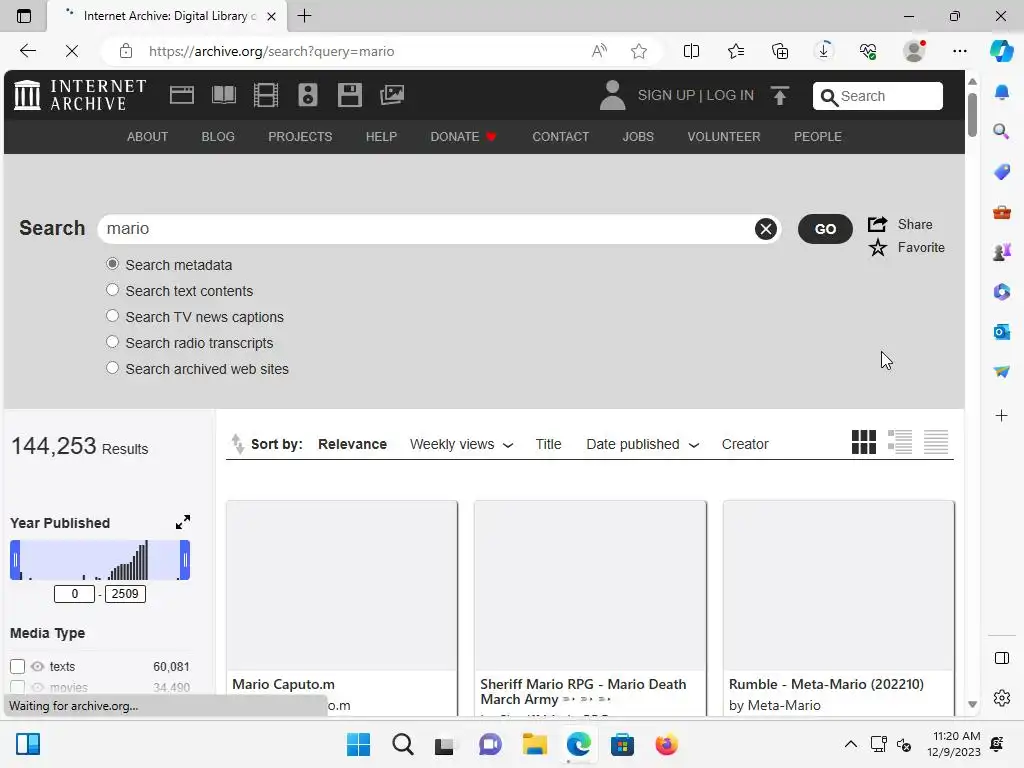Select Search archived web sites radio button
Screen dimensions: 1024x768
[x=112, y=368]
